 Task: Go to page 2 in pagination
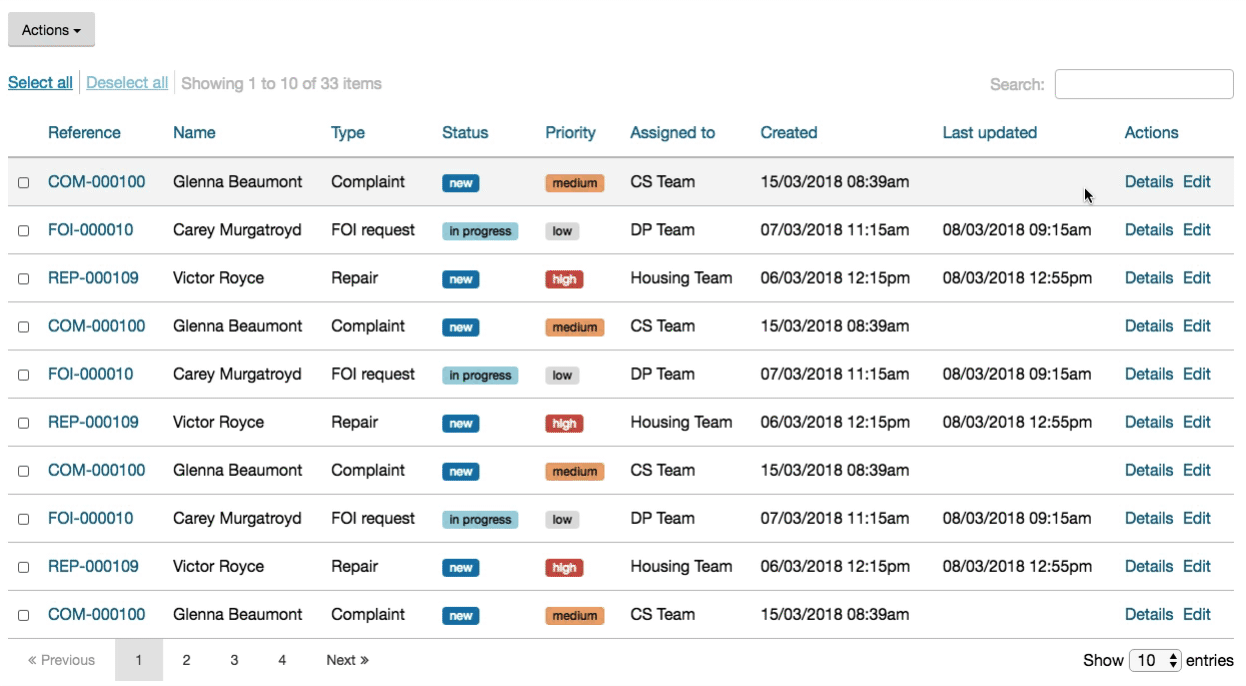pos(186,660)
